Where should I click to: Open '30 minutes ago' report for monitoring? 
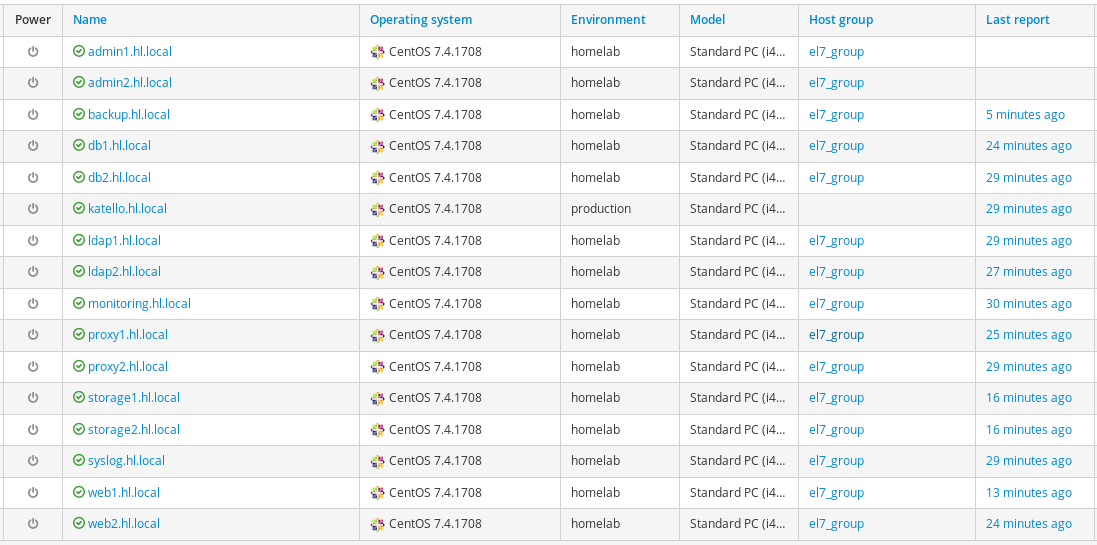coord(1028,303)
